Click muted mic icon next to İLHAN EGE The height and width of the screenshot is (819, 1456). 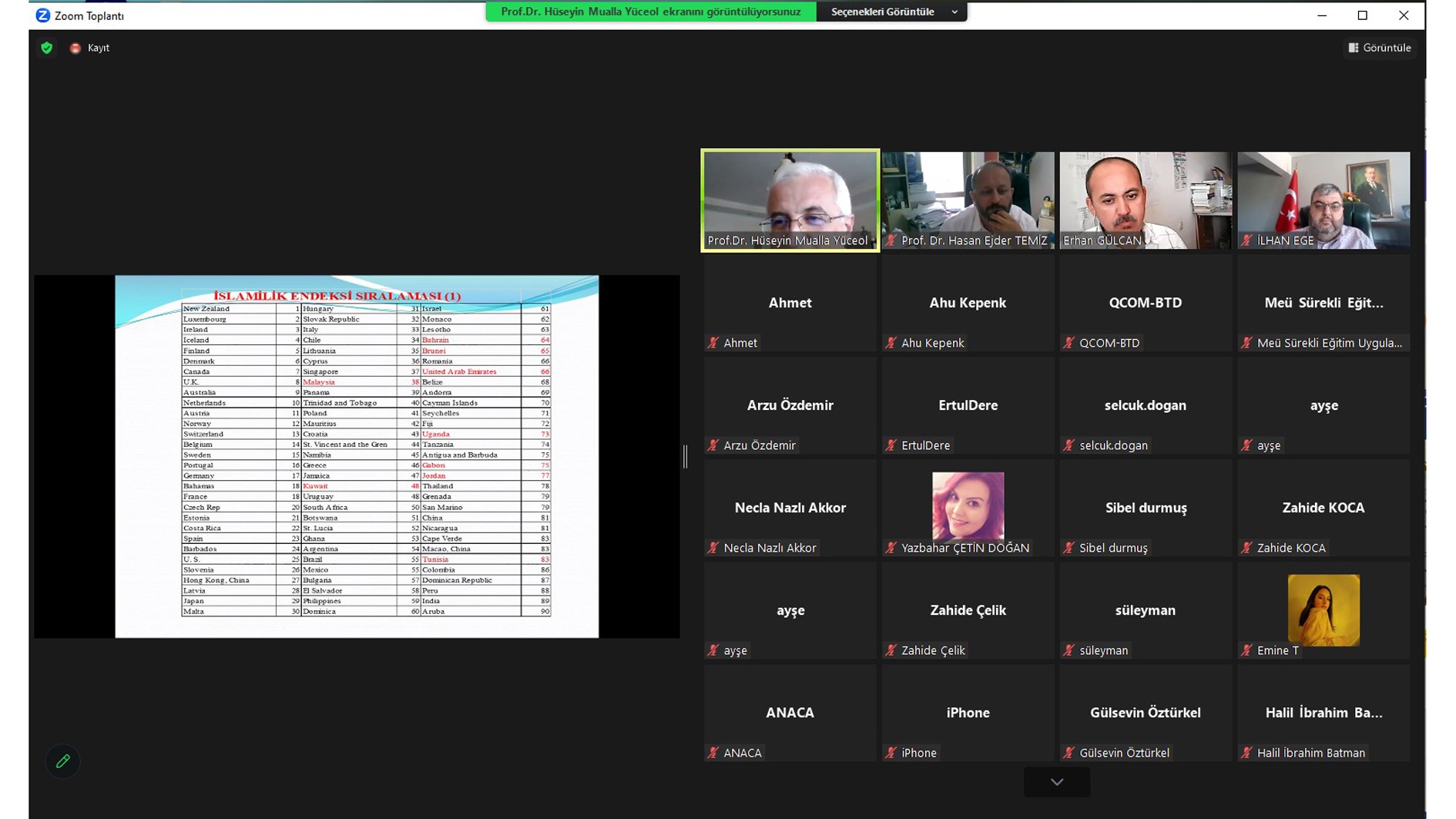1246,240
